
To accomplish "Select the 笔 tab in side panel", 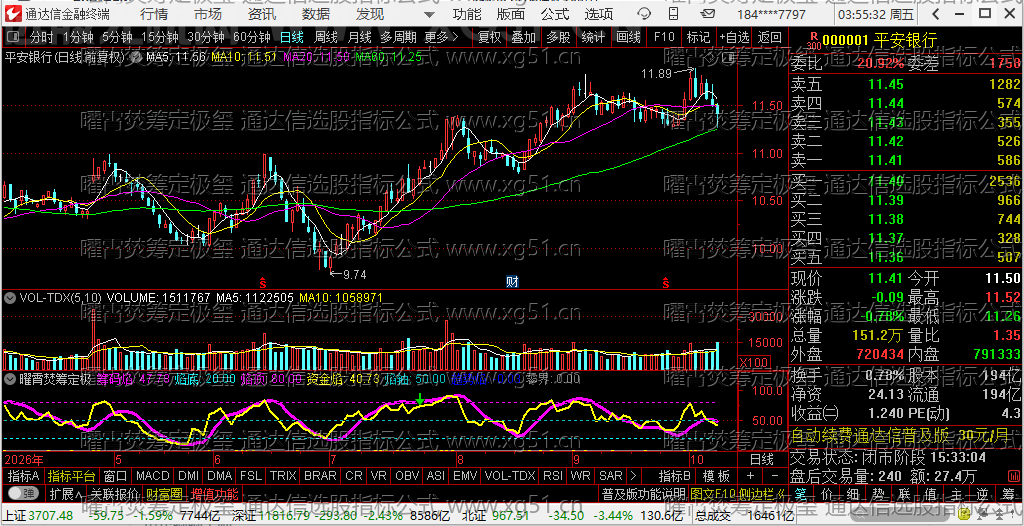I will point(802,493).
